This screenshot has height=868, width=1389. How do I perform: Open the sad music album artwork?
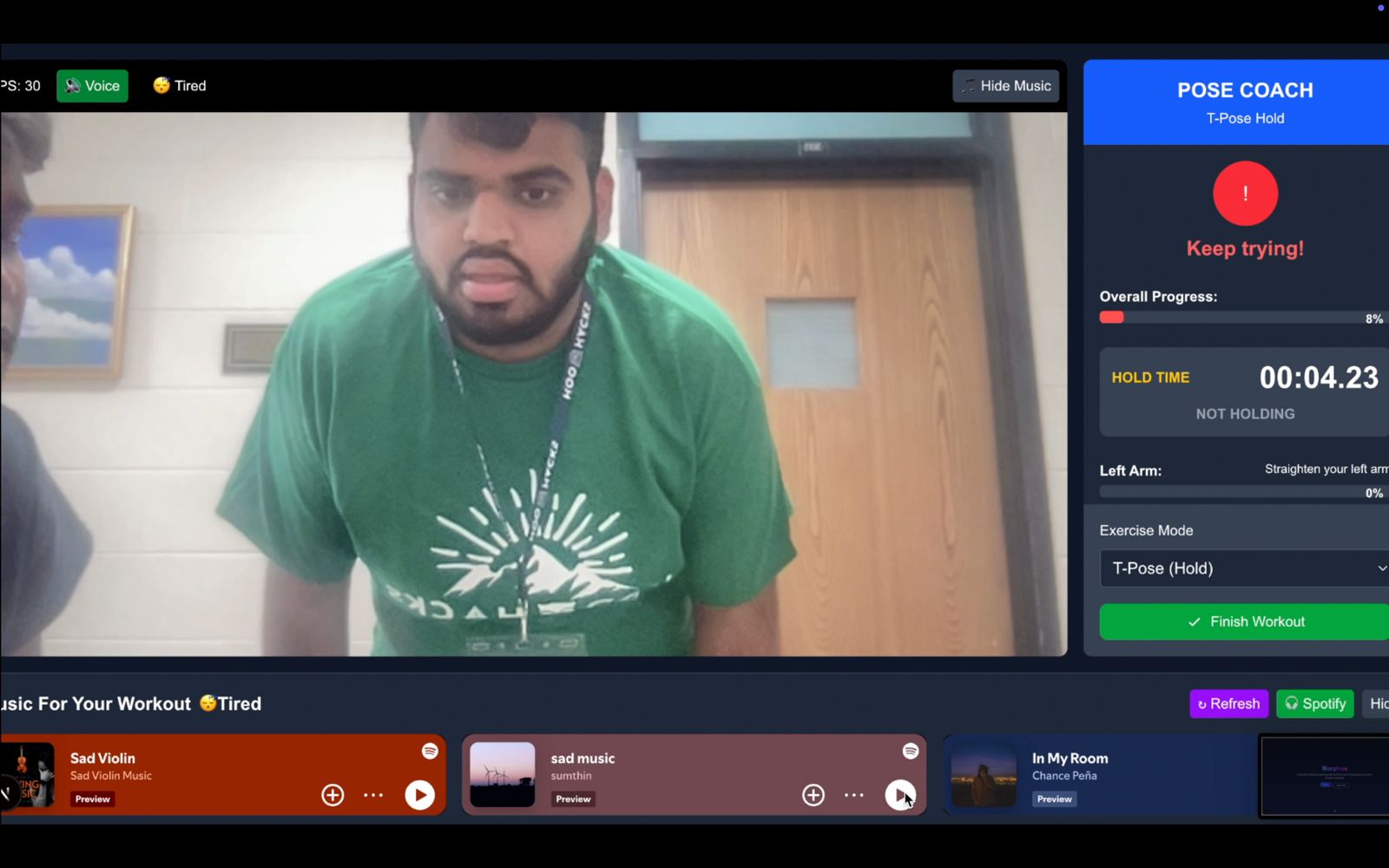(x=503, y=774)
